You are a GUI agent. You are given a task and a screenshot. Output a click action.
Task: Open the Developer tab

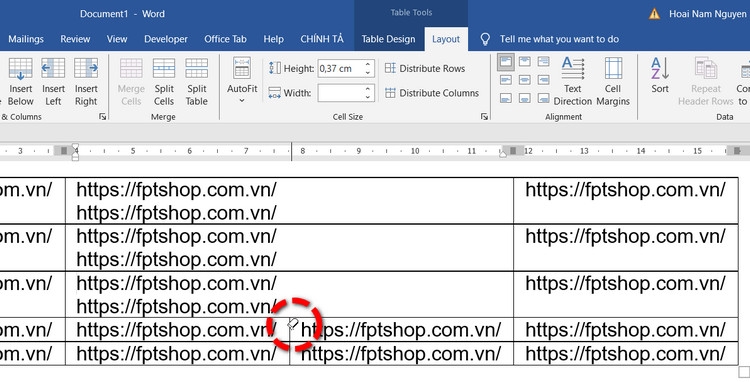(x=166, y=39)
